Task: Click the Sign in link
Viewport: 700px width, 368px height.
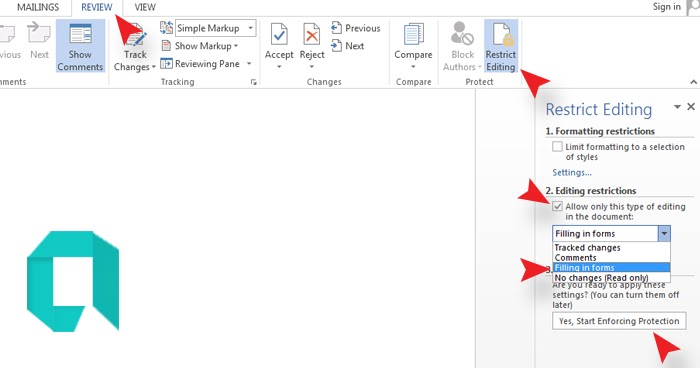Action: (x=667, y=7)
